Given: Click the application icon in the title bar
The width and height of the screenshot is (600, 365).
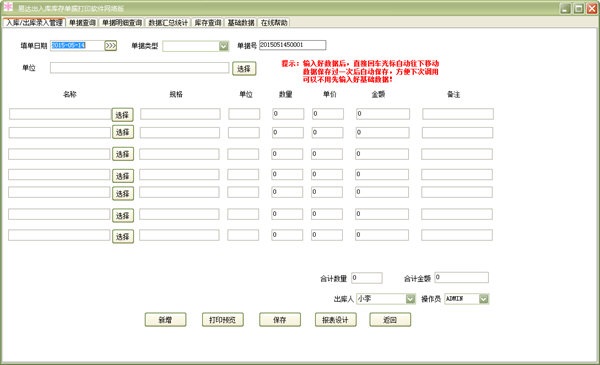Looking at the screenshot, I should coord(8,7).
